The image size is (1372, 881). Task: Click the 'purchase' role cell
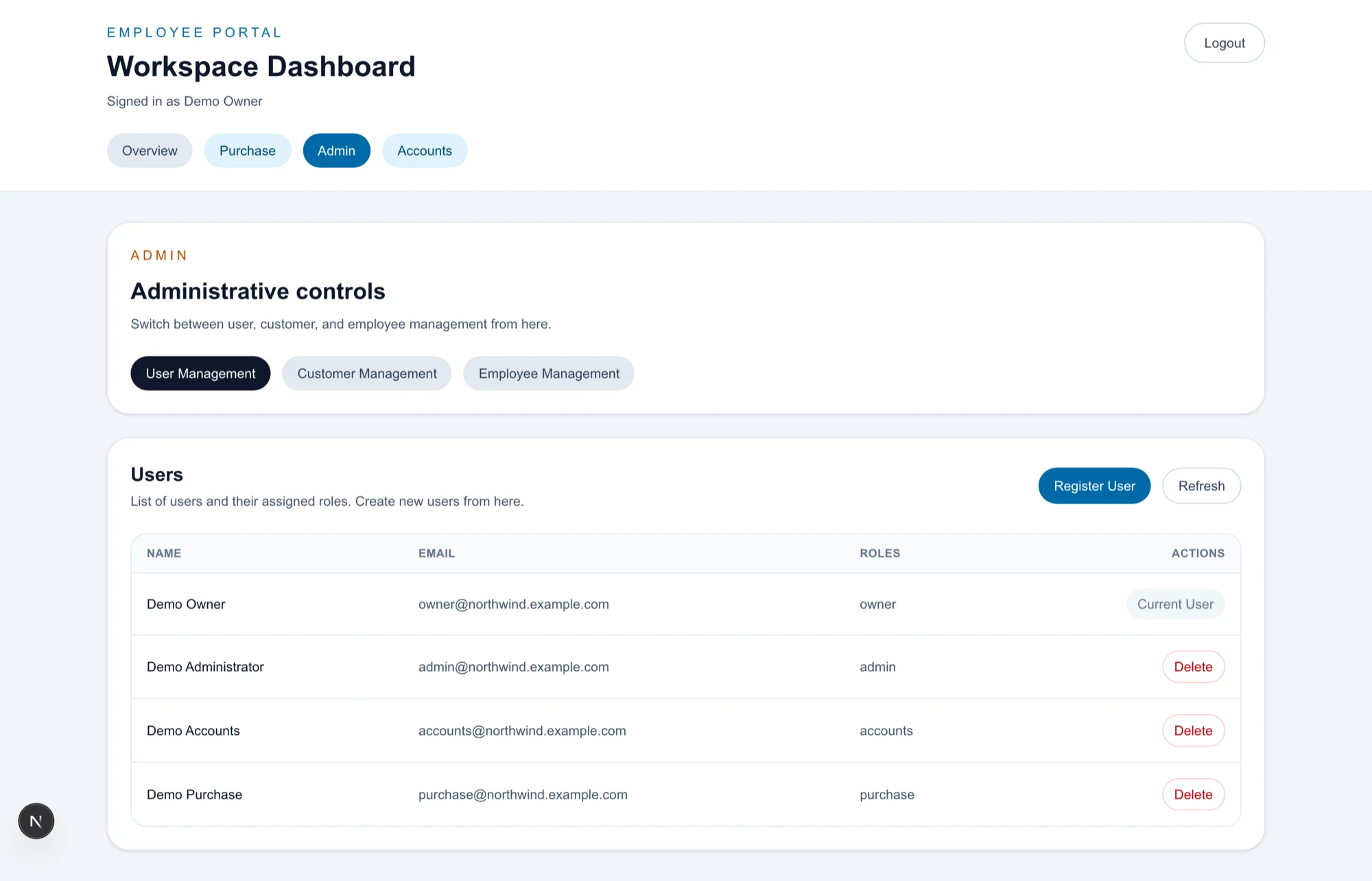pyautogui.click(x=887, y=795)
